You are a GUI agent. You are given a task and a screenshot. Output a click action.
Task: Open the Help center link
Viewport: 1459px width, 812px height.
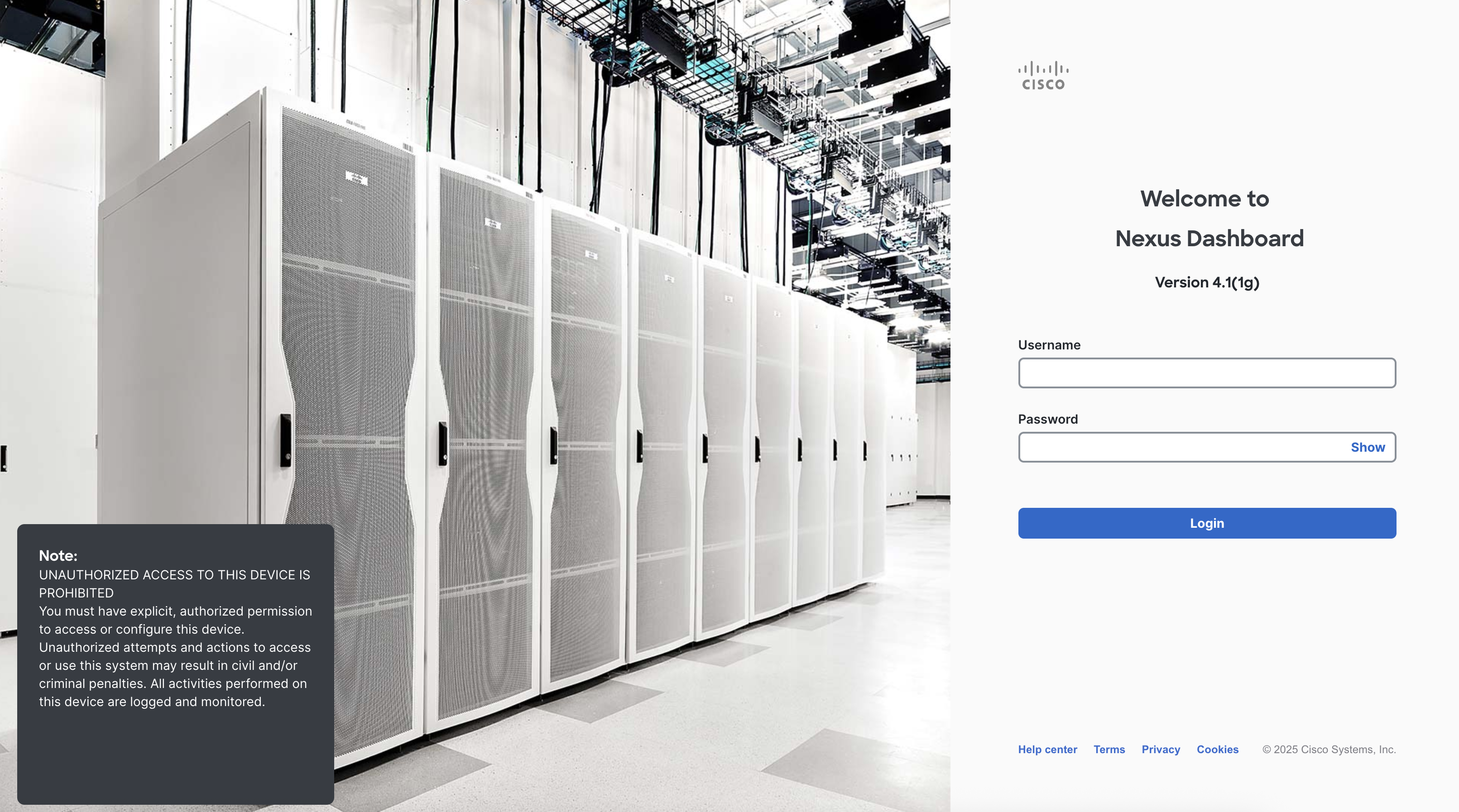1047,749
